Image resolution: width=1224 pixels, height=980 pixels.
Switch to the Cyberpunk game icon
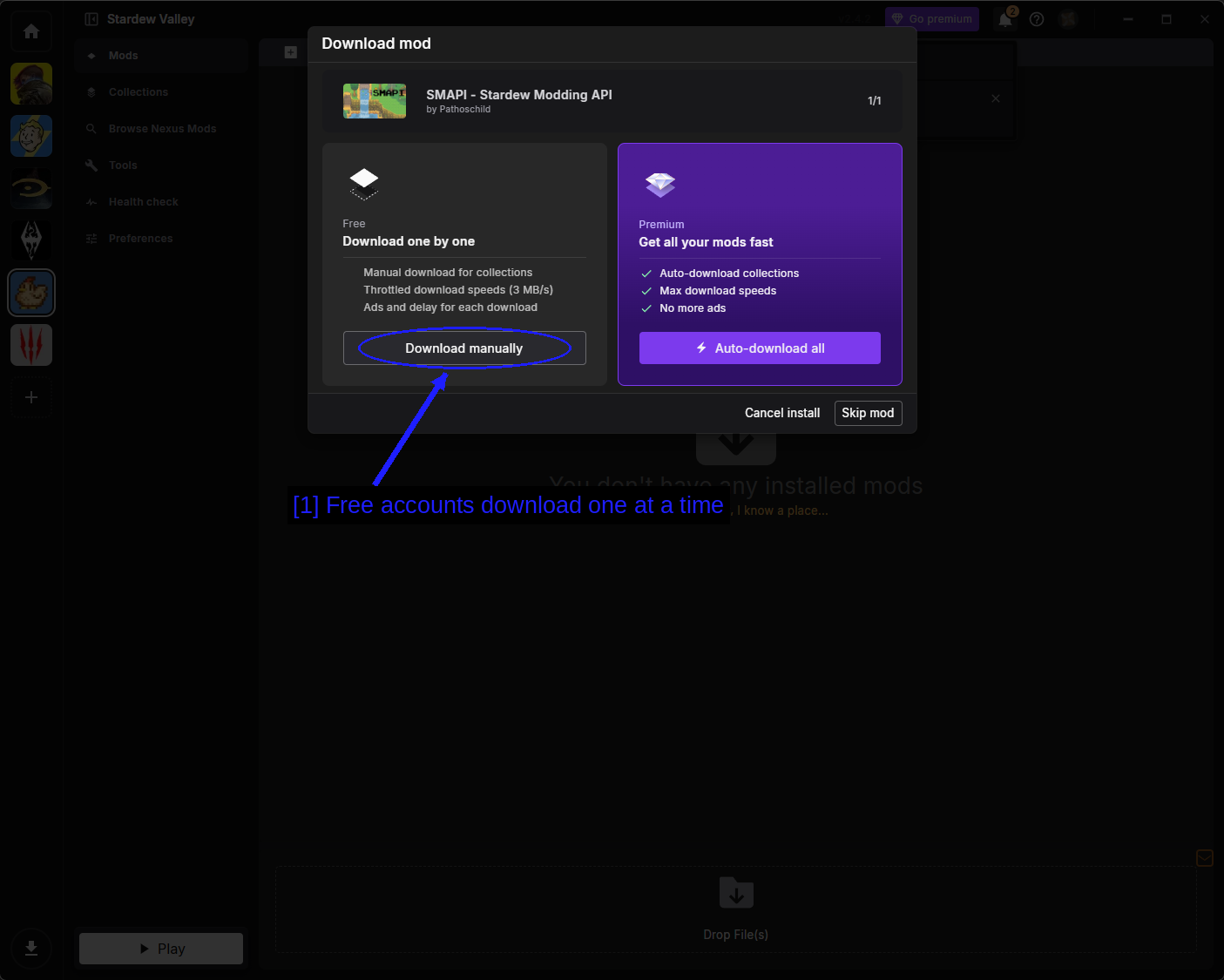31,84
